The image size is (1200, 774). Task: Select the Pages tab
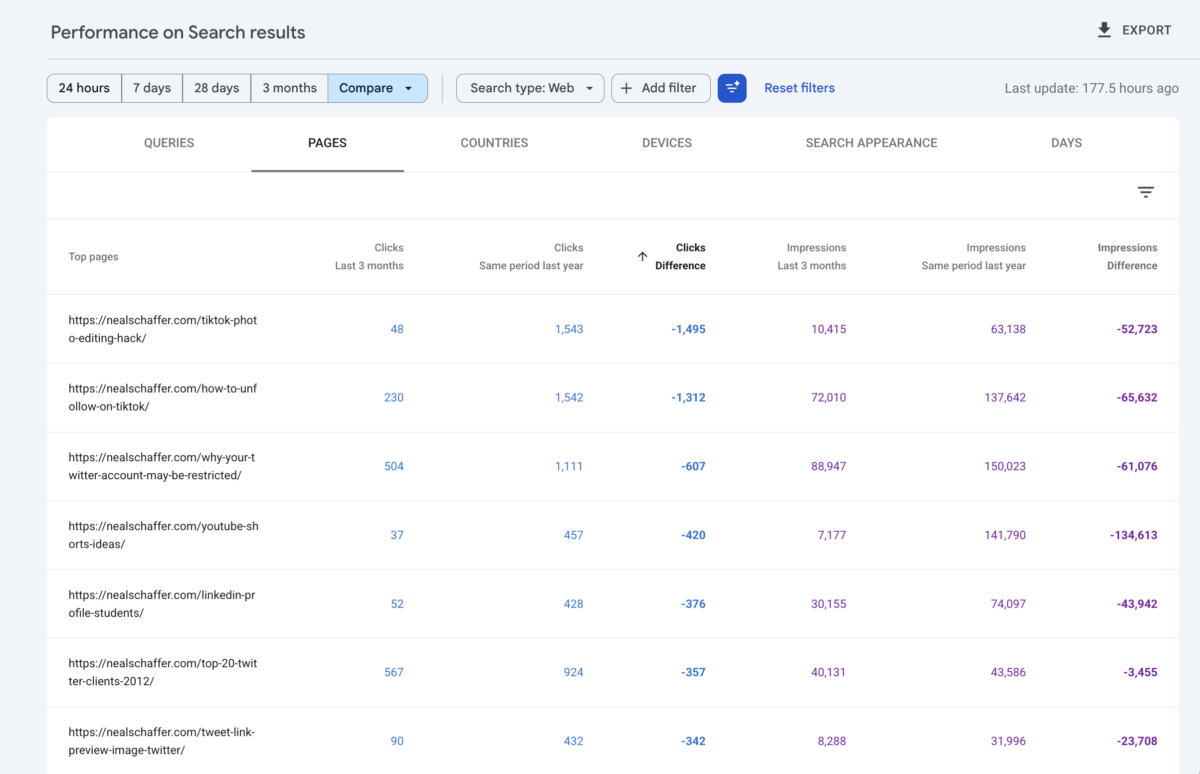[x=327, y=143]
